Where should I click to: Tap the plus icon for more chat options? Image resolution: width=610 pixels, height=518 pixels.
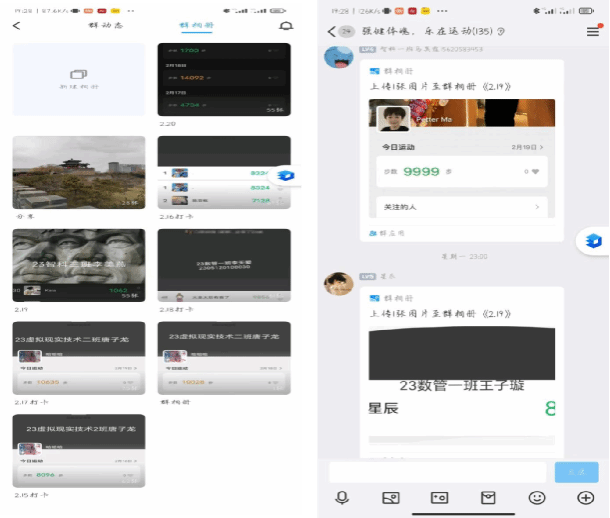586,497
